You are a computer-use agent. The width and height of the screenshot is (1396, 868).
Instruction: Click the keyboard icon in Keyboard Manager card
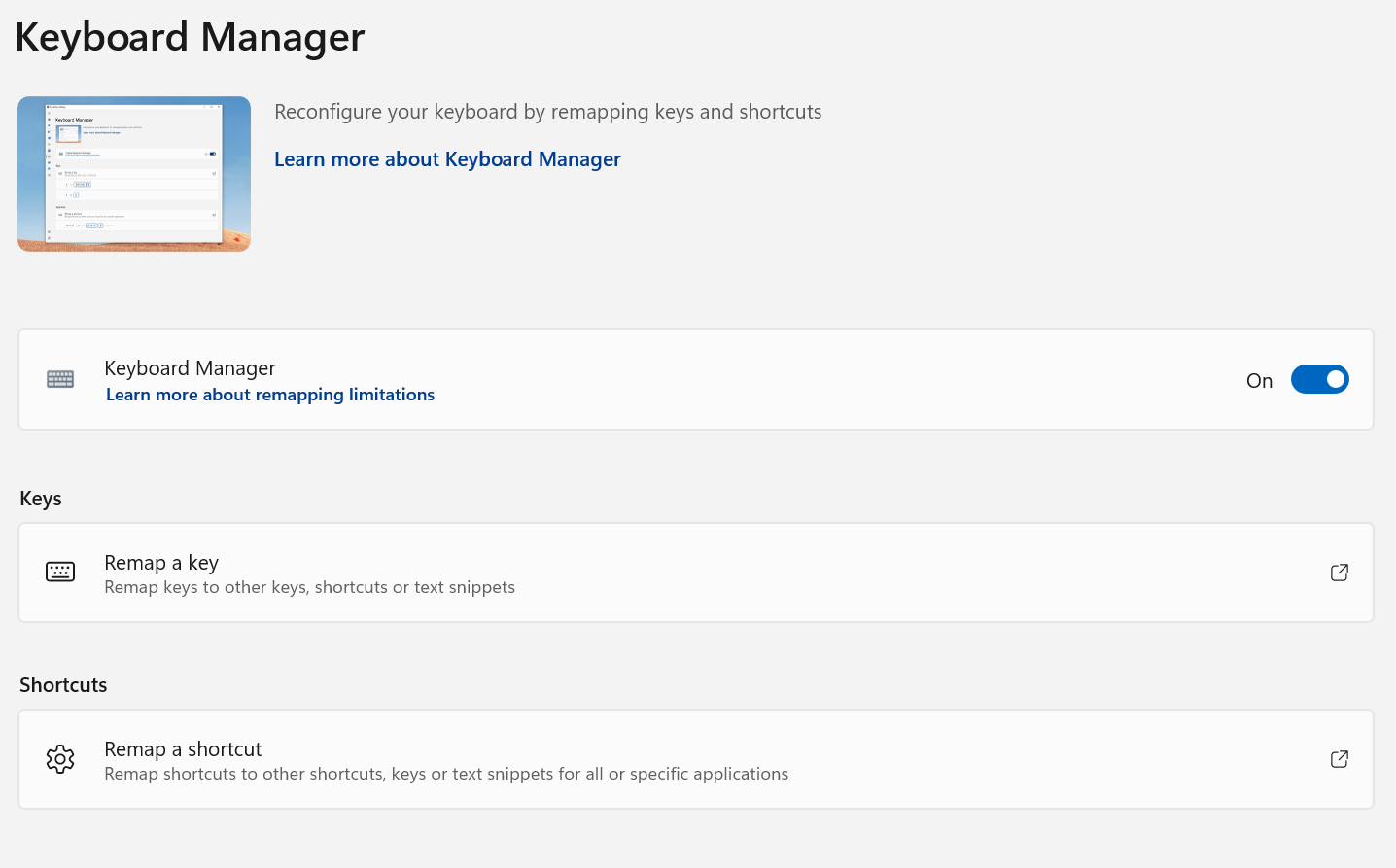[x=60, y=379]
